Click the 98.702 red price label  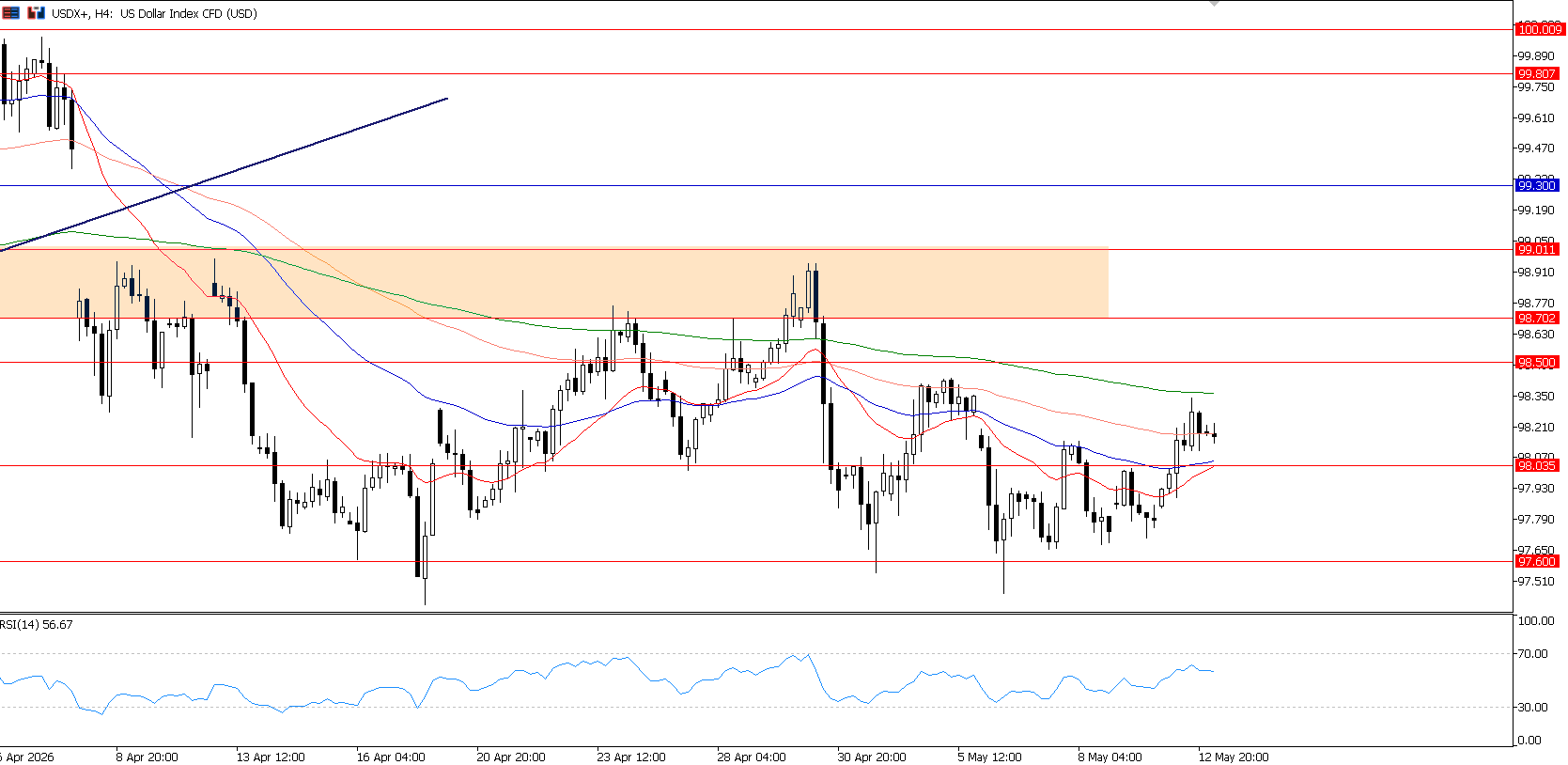click(x=1537, y=318)
